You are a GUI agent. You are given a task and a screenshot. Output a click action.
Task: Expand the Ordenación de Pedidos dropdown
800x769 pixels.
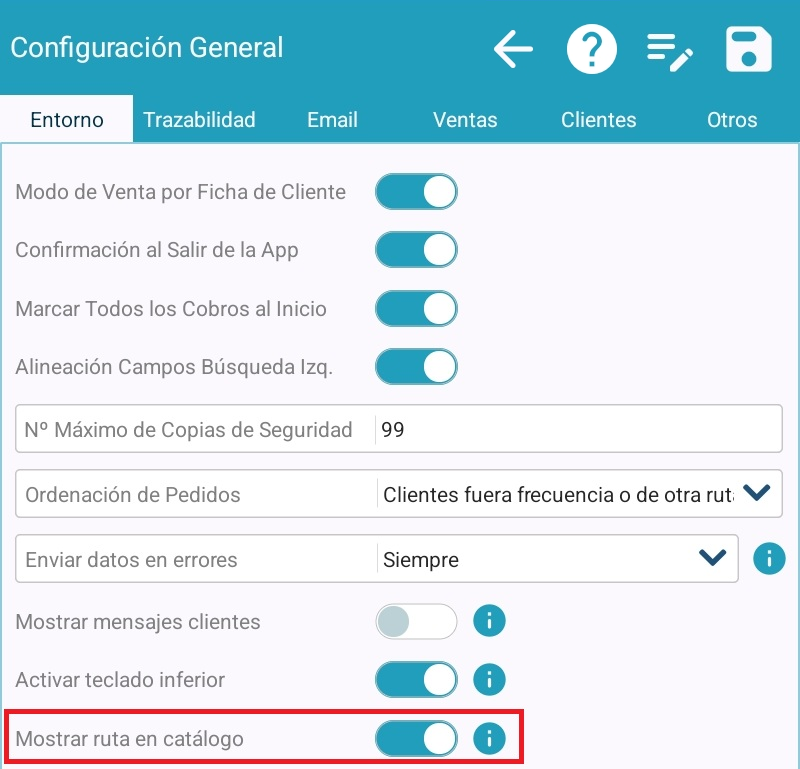[x=758, y=492]
